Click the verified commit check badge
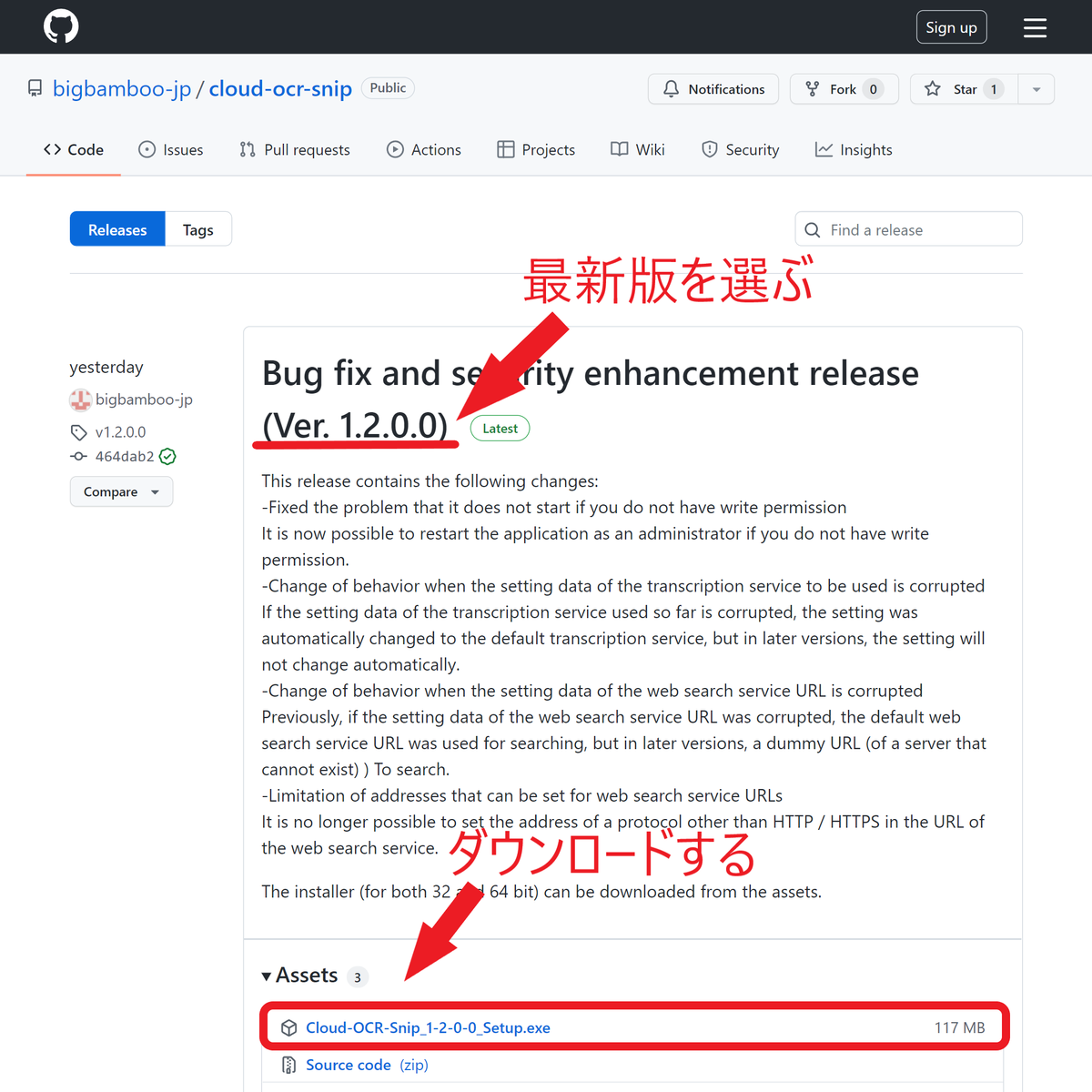This screenshot has width=1092, height=1092. pyautogui.click(x=167, y=457)
